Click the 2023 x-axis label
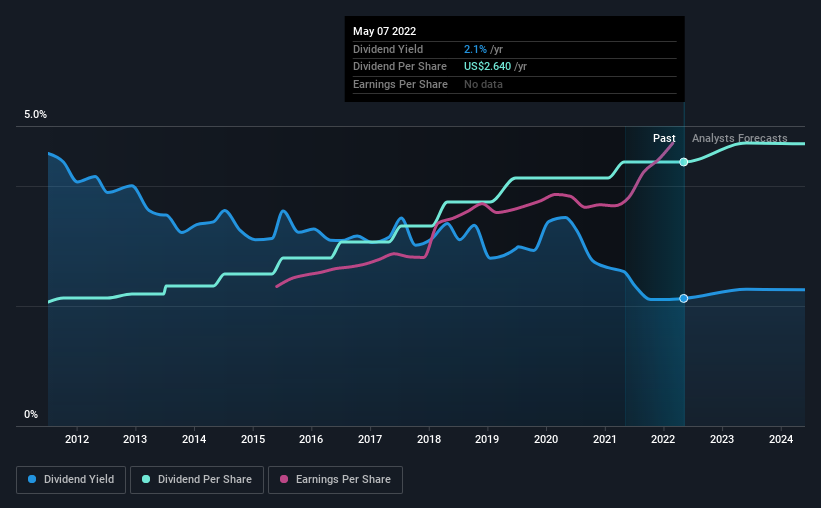 [x=722, y=439]
